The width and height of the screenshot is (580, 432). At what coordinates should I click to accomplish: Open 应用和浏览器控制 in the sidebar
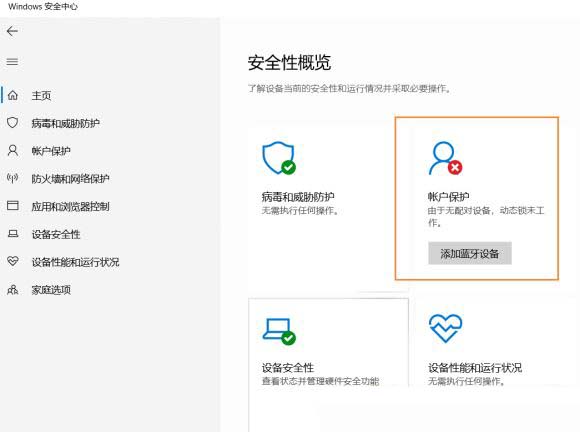tap(70, 206)
